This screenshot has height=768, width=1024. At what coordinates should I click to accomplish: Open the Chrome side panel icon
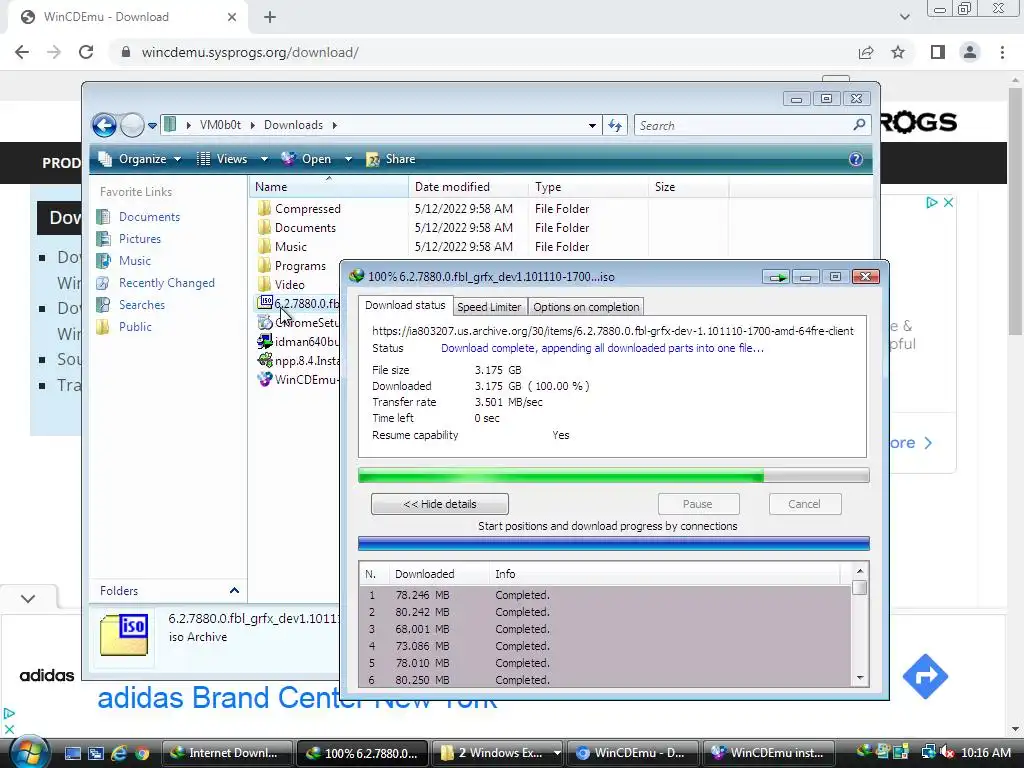(938, 52)
